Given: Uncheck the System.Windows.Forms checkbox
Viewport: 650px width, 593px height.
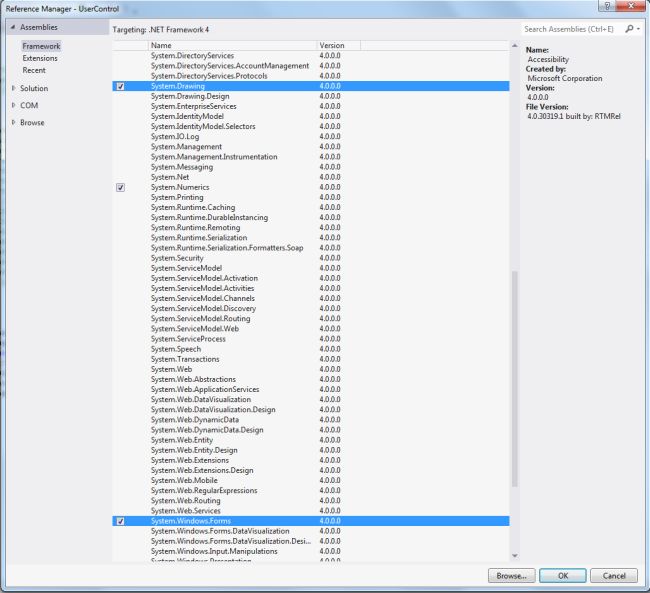Looking at the screenshot, I should [120, 521].
